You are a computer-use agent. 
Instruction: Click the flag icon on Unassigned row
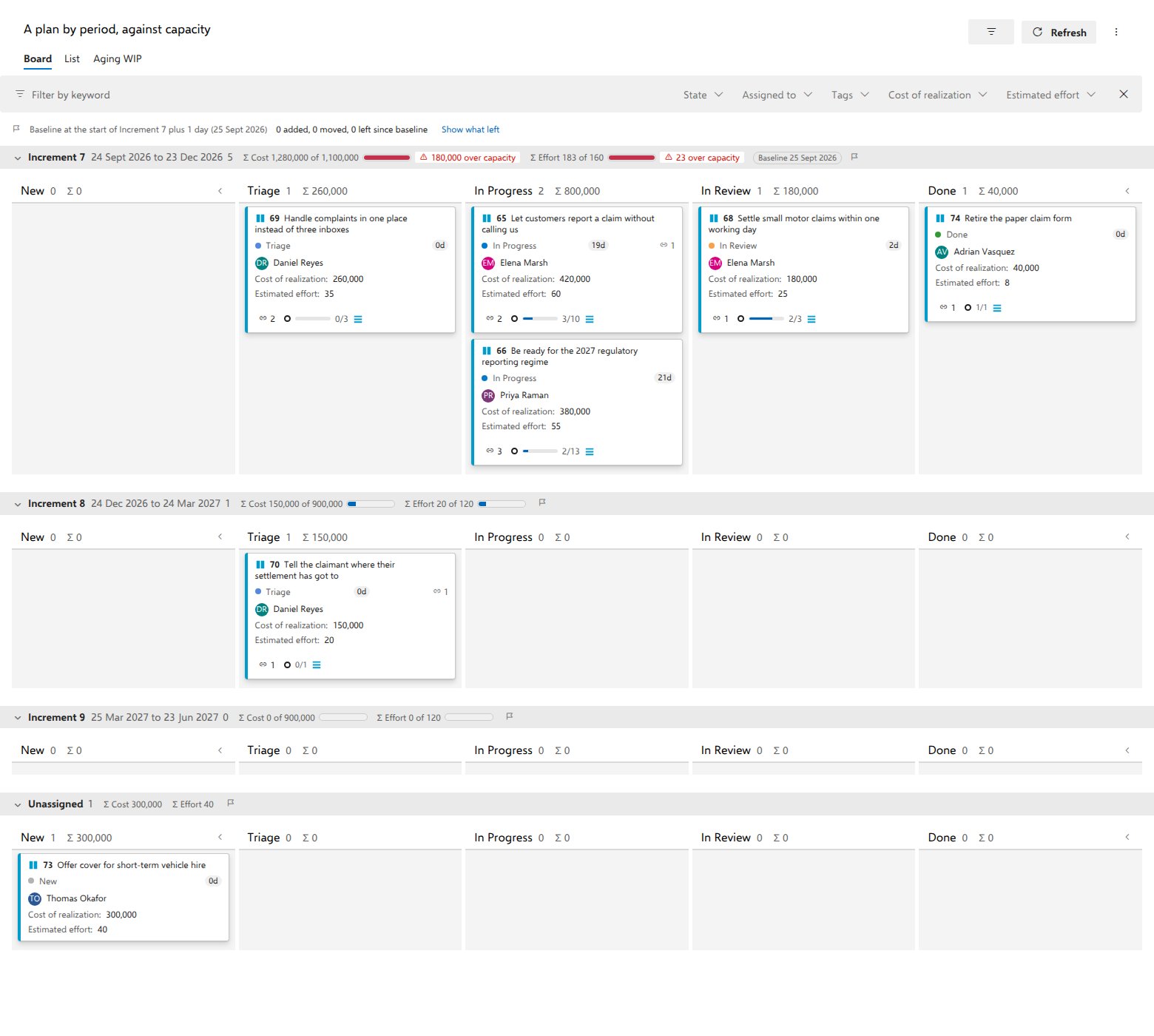pyautogui.click(x=231, y=803)
